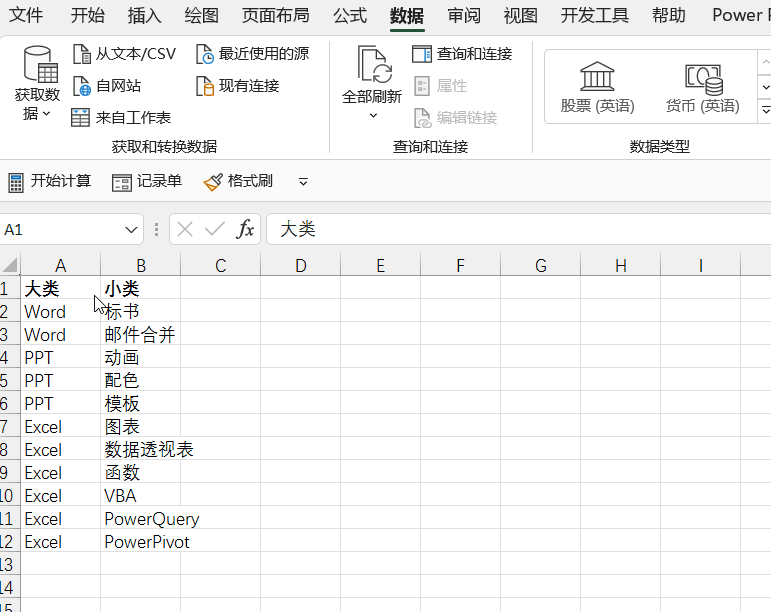This screenshot has width=771, height=612.
Task: Select column B header
Action: [141, 265]
